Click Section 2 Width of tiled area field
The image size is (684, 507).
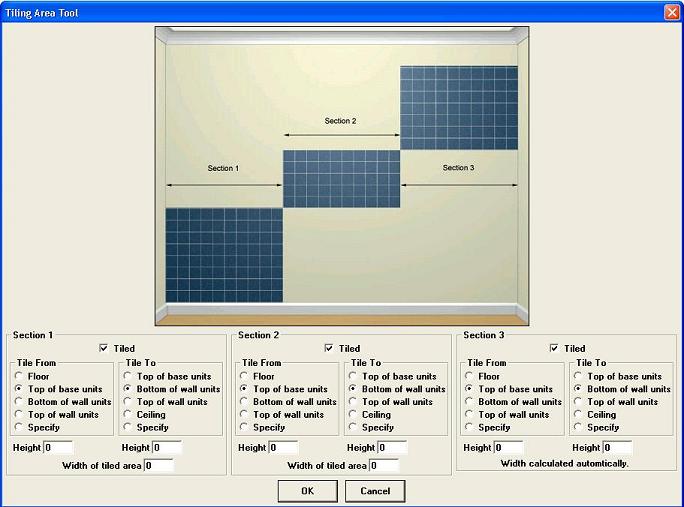(x=384, y=466)
